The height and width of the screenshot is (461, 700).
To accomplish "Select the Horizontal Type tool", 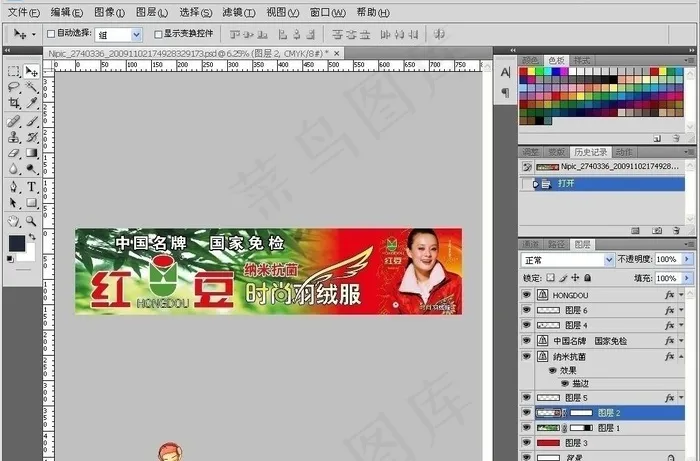I will click(x=32, y=187).
